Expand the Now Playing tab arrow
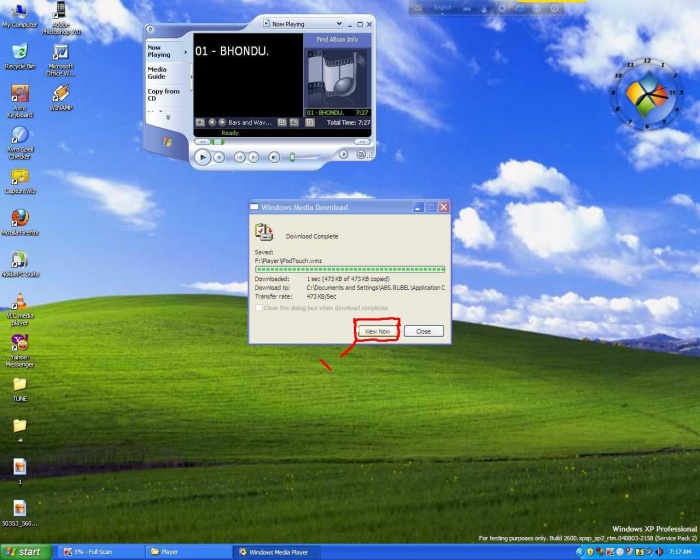700x560 pixels. (x=186, y=52)
